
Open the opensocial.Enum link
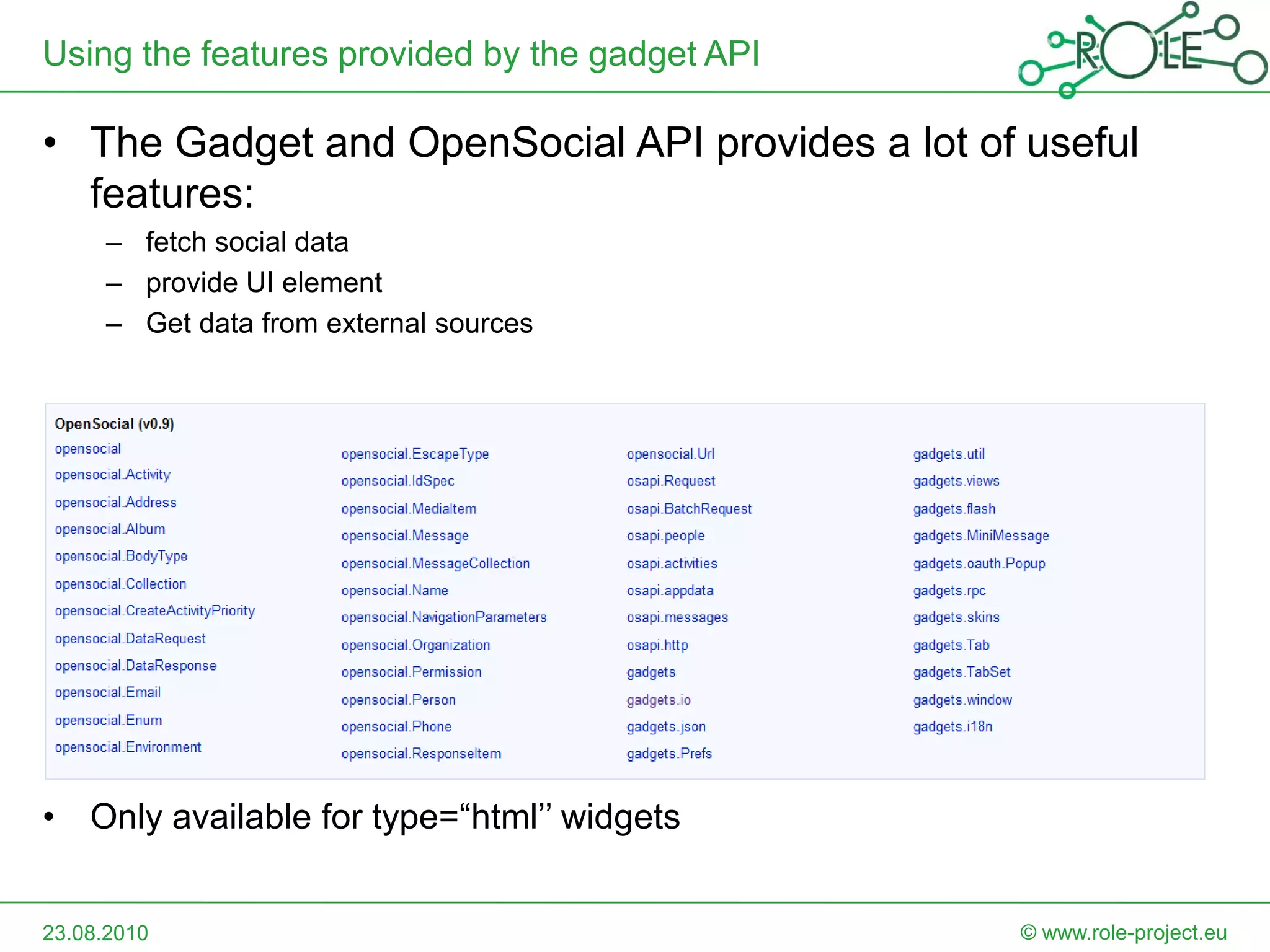click(x=109, y=720)
